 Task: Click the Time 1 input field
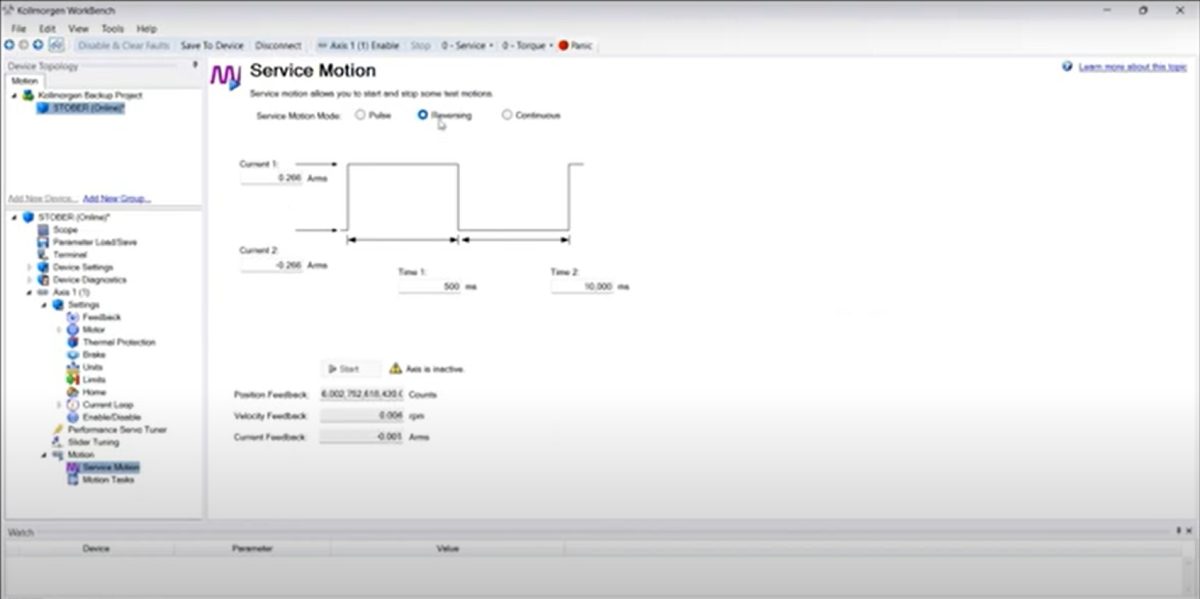pyautogui.click(x=430, y=287)
